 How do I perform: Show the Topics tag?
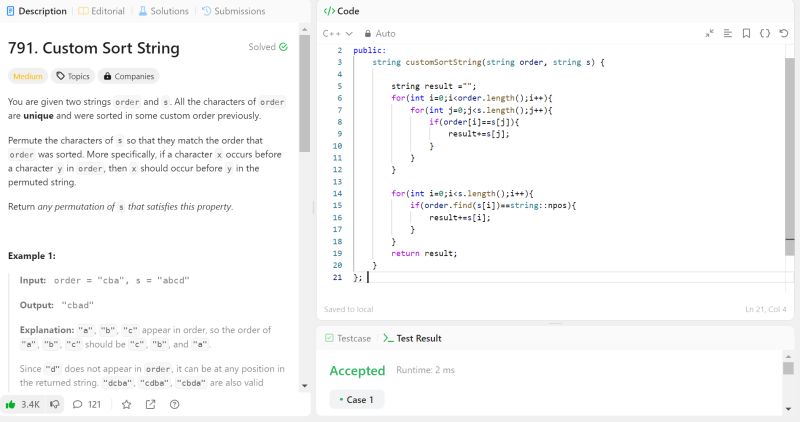[73, 76]
